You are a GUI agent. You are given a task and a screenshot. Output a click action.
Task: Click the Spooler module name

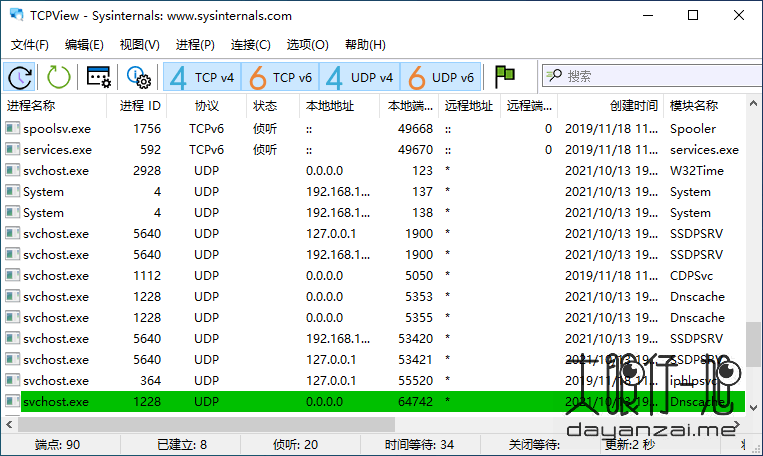(693, 129)
